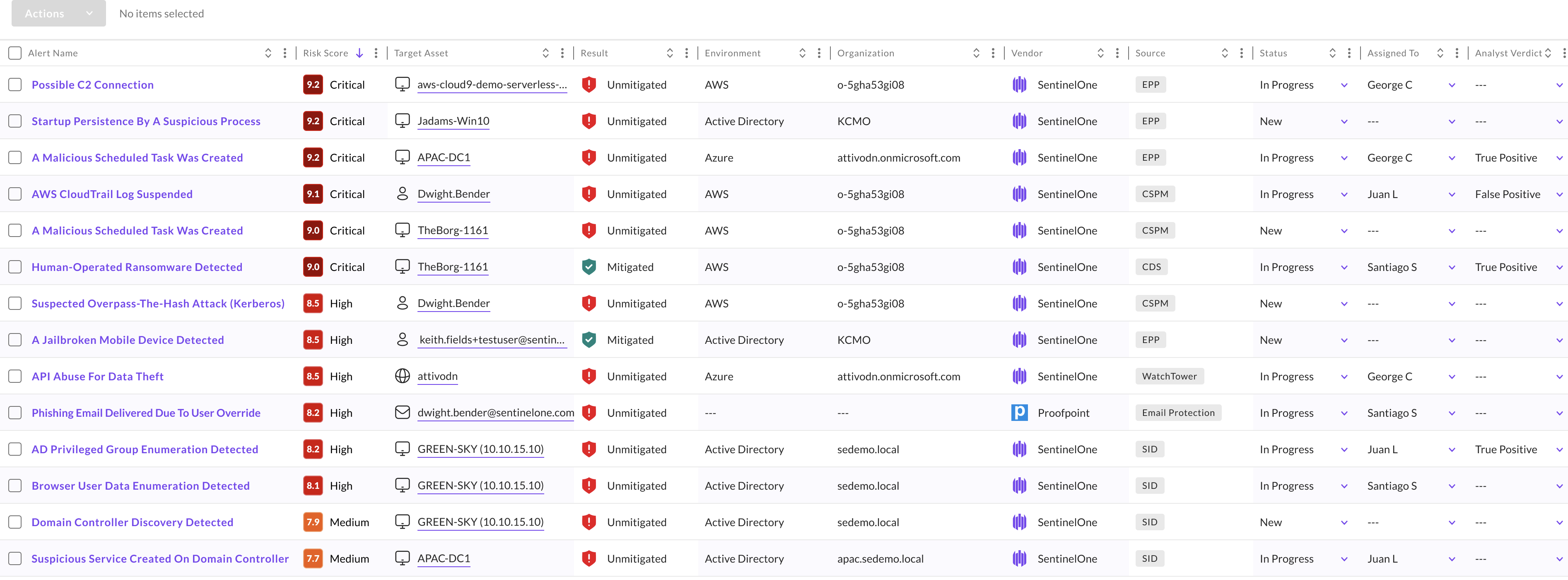Click the Risk Score descending sort arrow

(360, 53)
